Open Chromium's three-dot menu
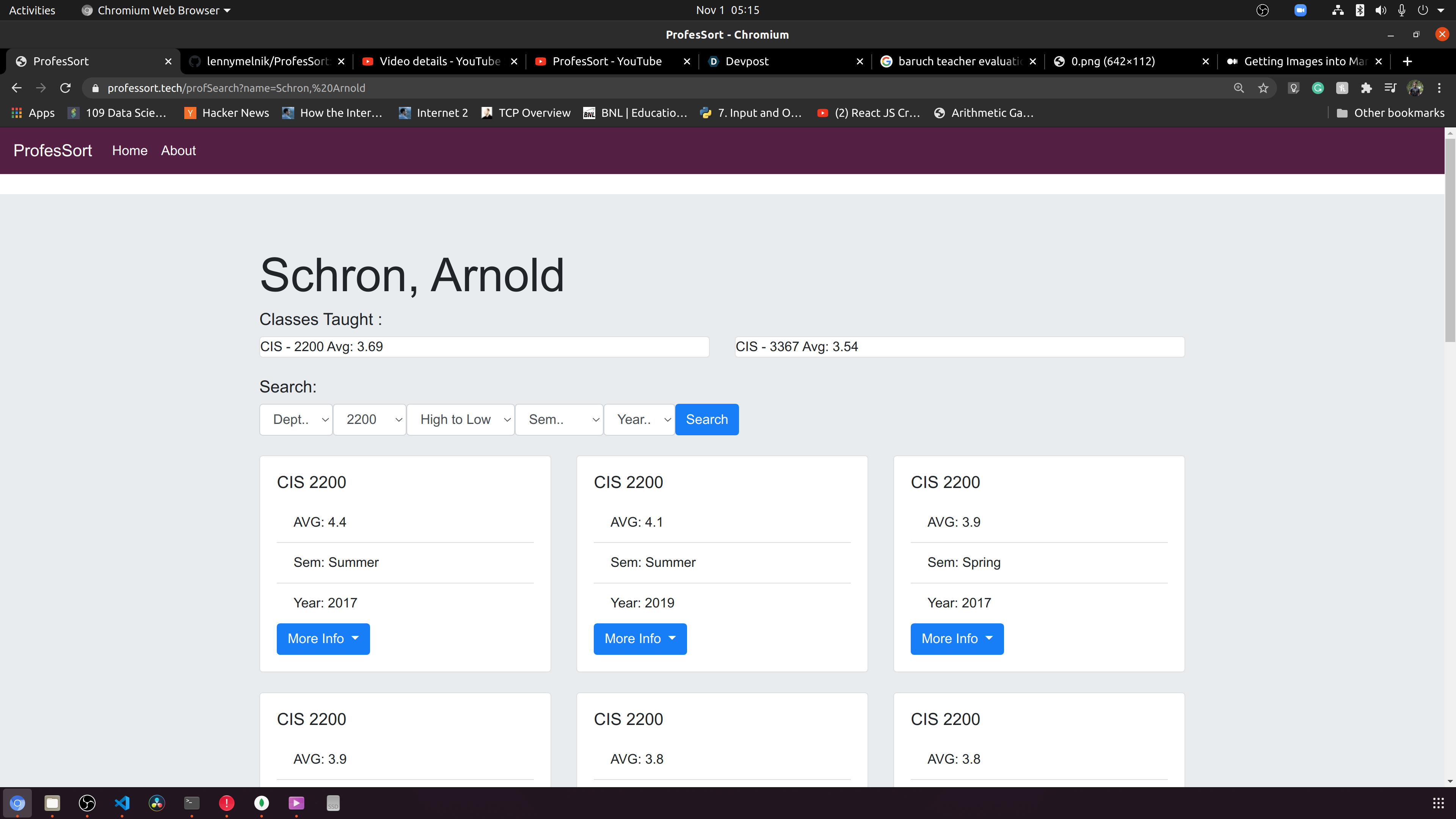Viewport: 1456px width, 819px height. 1439,88
